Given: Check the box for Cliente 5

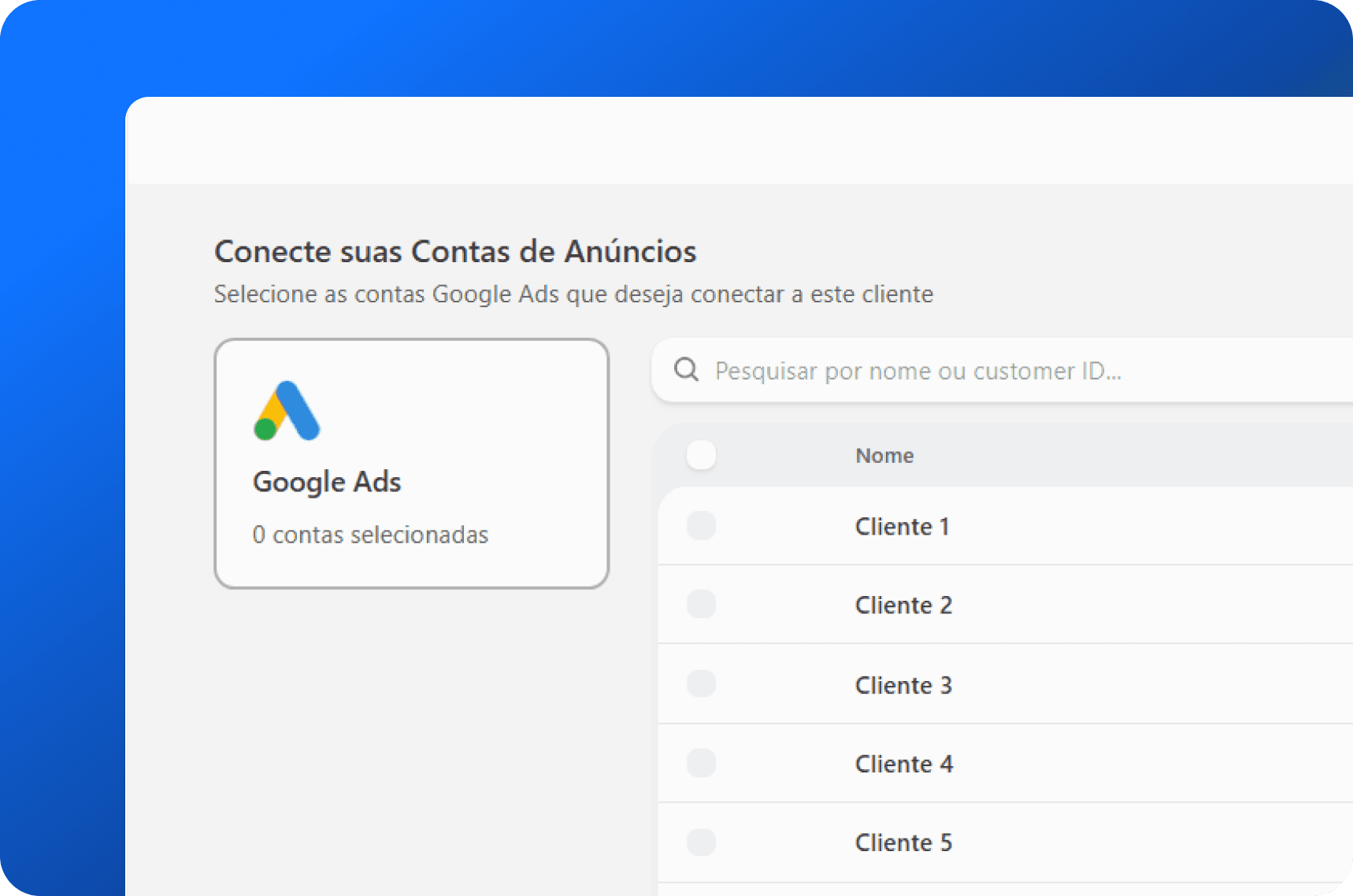Looking at the screenshot, I should click(701, 842).
